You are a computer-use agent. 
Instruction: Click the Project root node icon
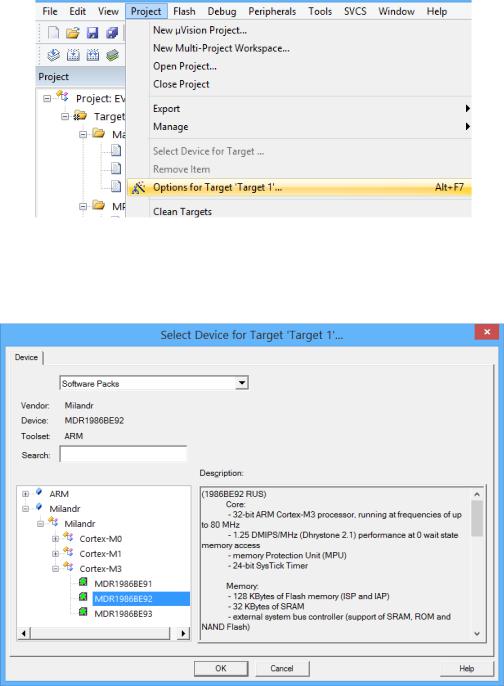tap(63, 96)
